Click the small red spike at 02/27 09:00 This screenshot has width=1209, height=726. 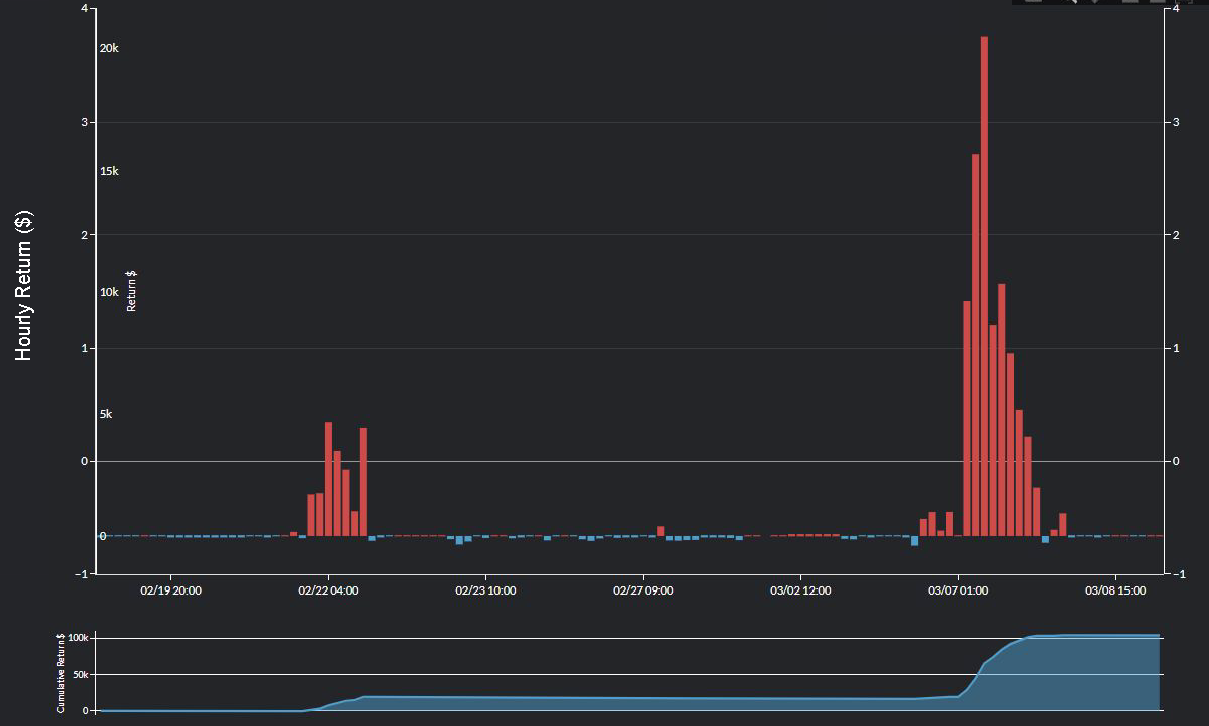coord(659,528)
